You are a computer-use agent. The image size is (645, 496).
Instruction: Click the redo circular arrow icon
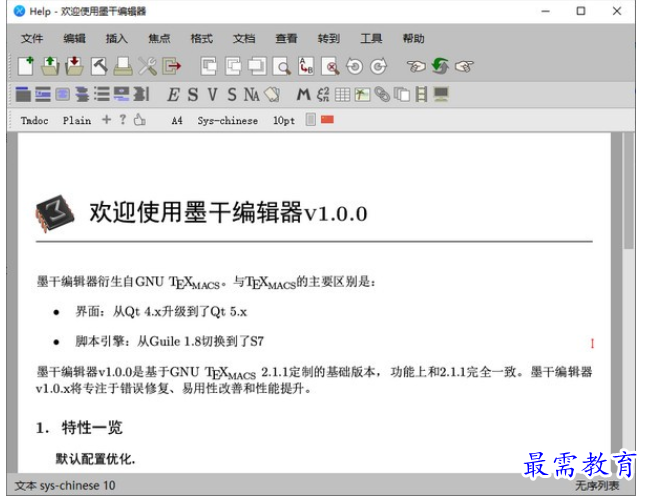(x=378, y=66)
